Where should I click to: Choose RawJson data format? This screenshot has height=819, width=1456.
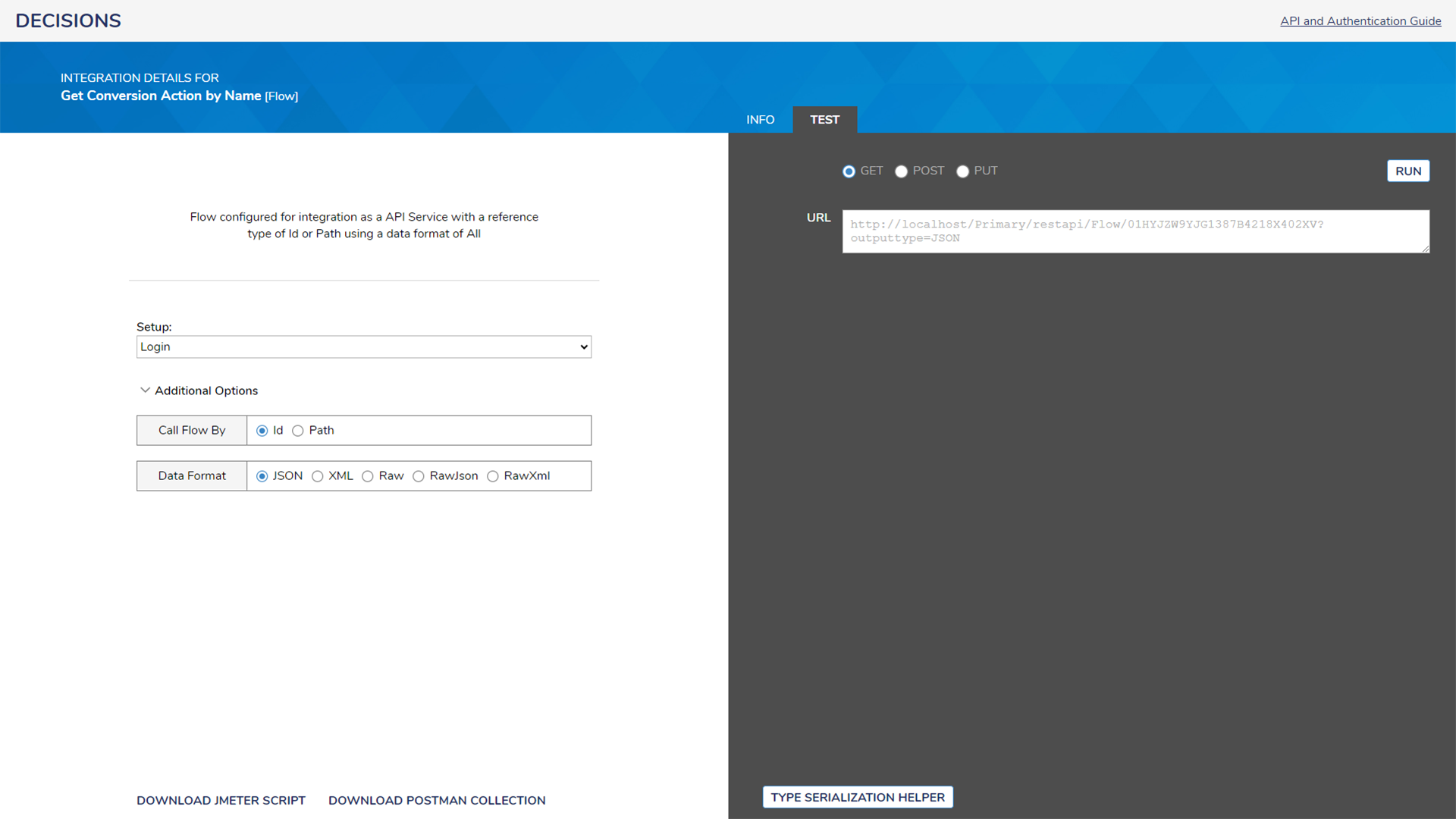click(x=419, y=476)
